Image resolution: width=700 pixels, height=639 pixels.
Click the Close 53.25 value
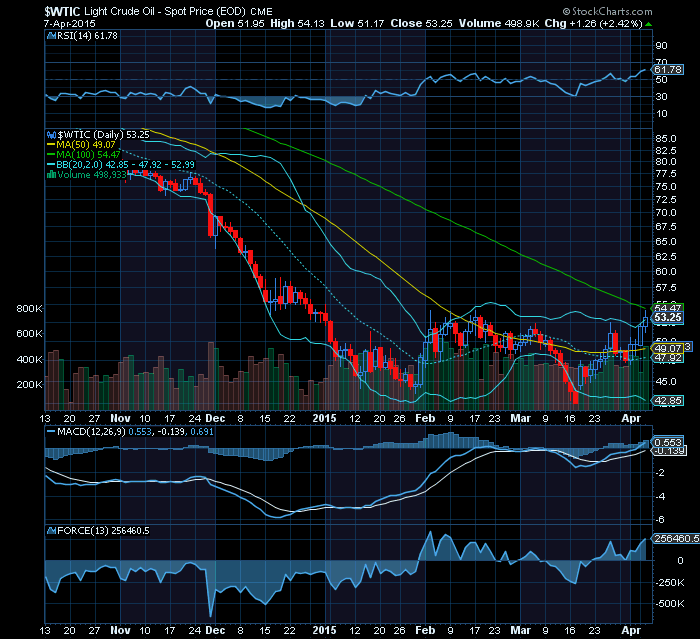[421, 24]
